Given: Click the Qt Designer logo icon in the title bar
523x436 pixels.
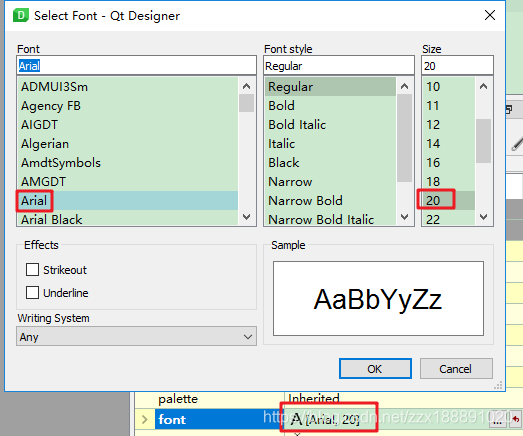Looking at the screenshot, I should 20,15.
